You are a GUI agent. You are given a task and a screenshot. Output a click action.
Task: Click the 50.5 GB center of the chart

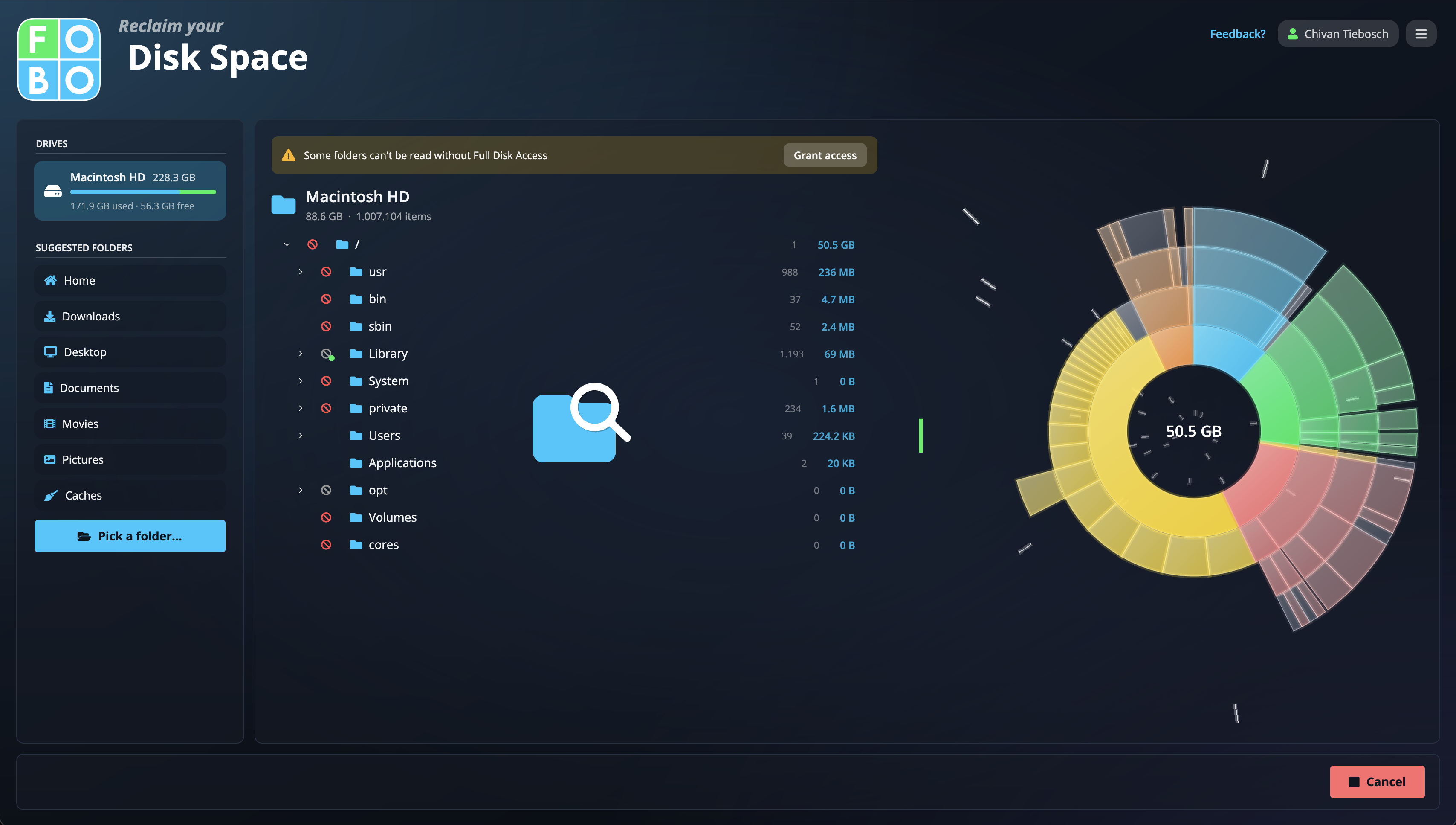[1193, 432]
